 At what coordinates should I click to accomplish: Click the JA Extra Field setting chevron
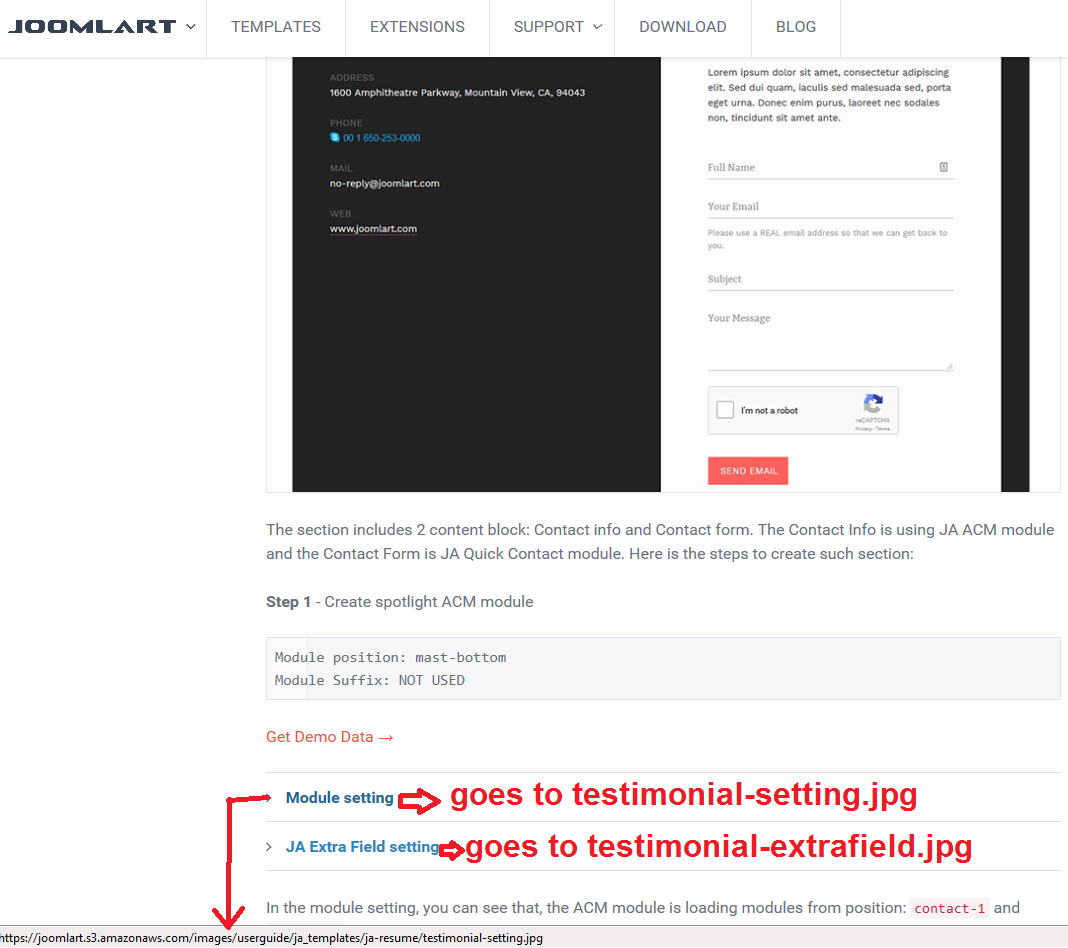tap(269, 847)
